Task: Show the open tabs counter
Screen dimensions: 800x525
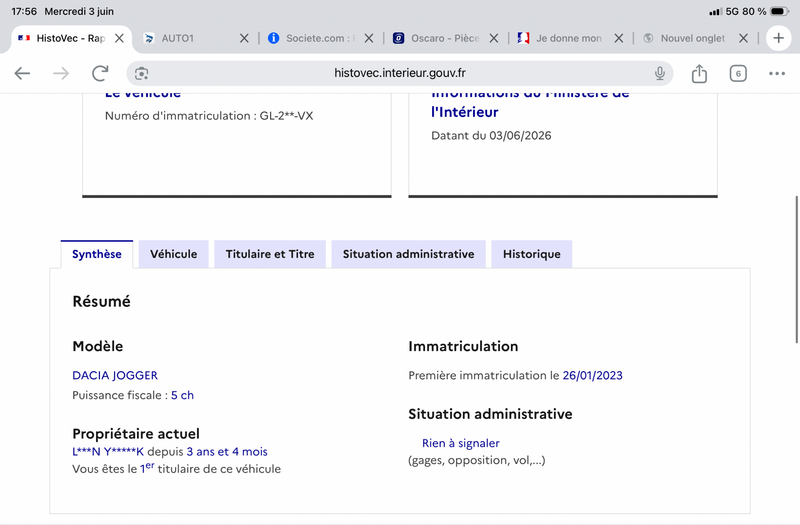Action: point(738,73)
